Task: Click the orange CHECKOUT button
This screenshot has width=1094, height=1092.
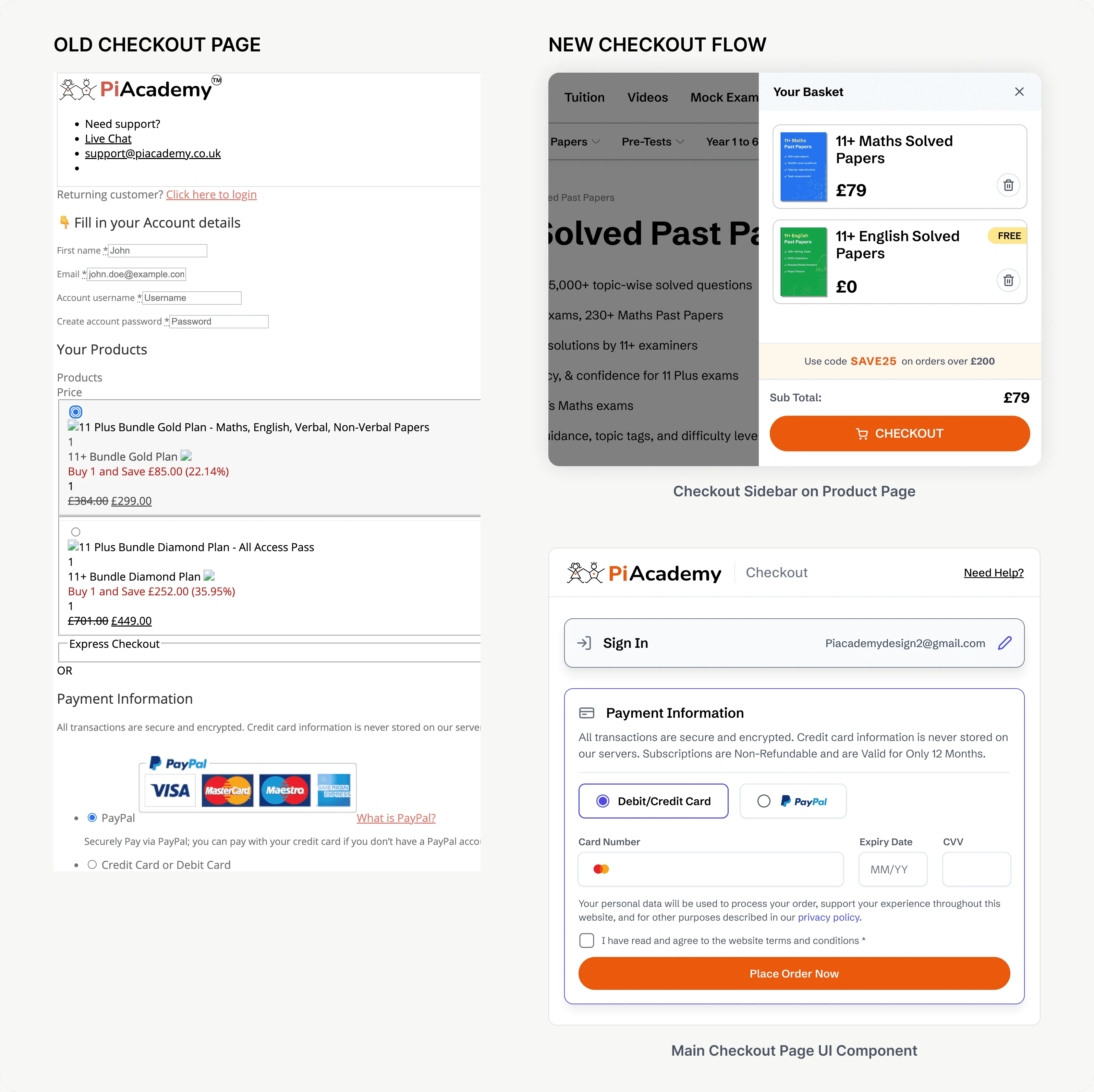Action: coord(899,433)
